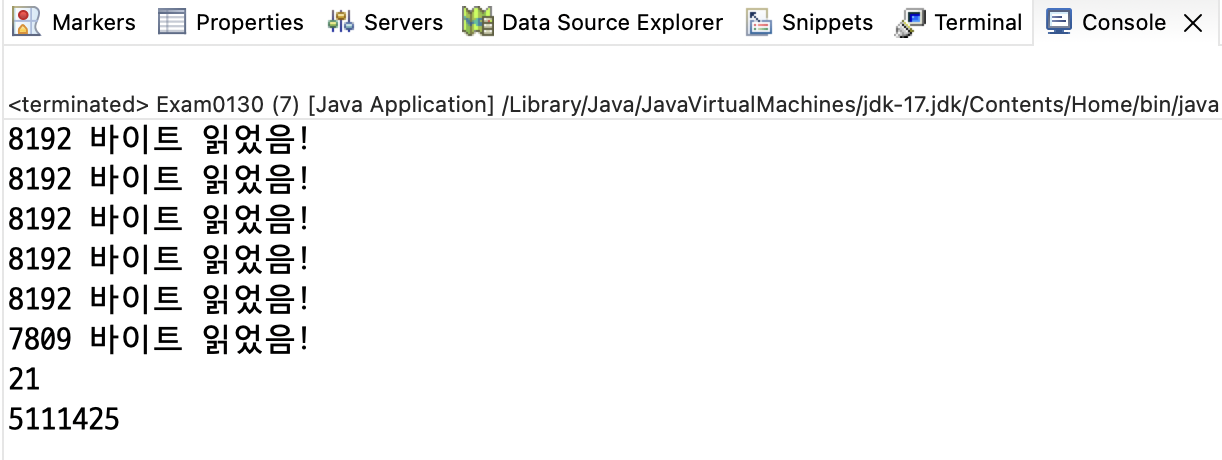
Task: Click the Markers view icon
Action: pos(26,21)
